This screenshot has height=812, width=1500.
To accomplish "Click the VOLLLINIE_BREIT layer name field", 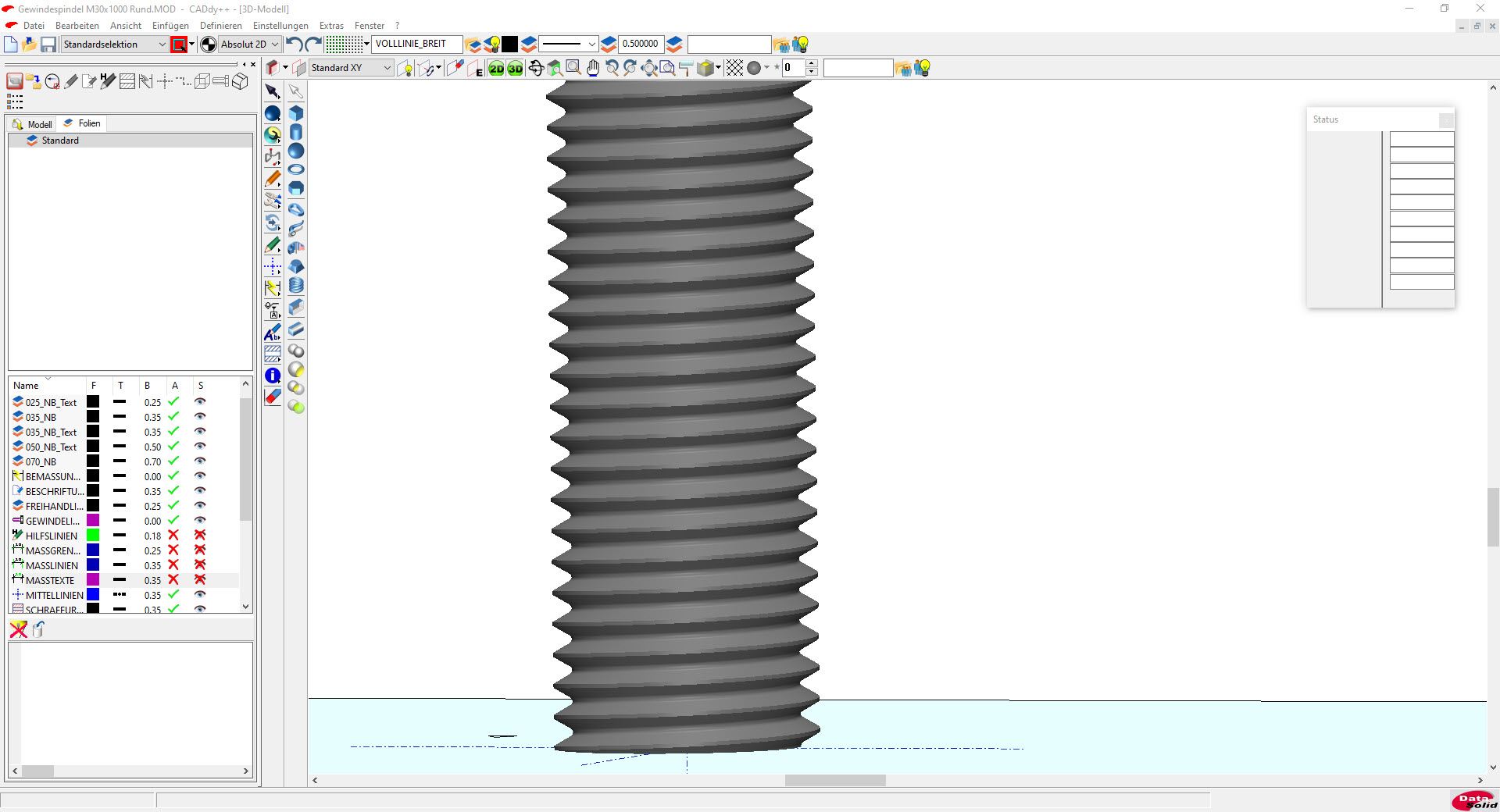I will coord(416,44).
